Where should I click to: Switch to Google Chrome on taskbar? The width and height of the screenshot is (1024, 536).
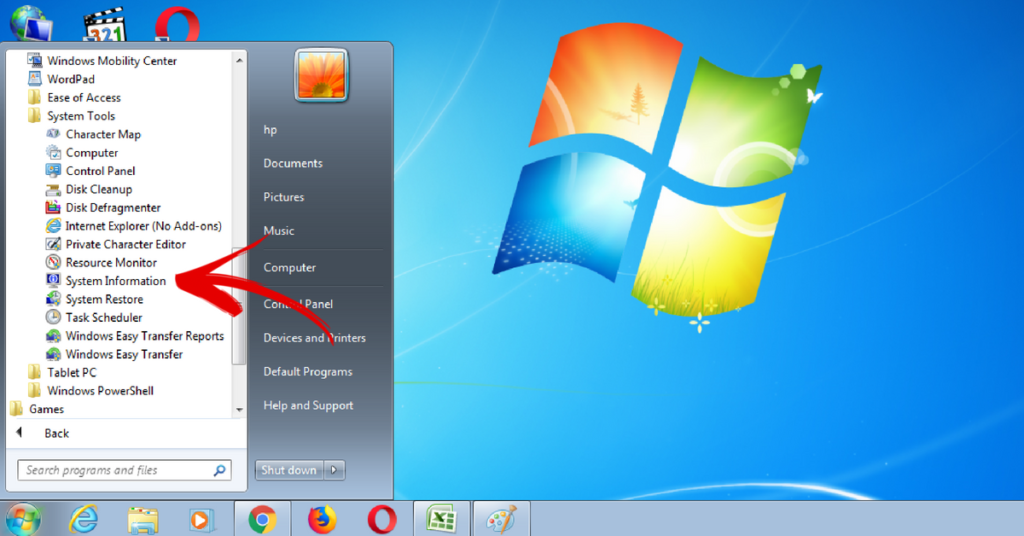click(262, 520)
